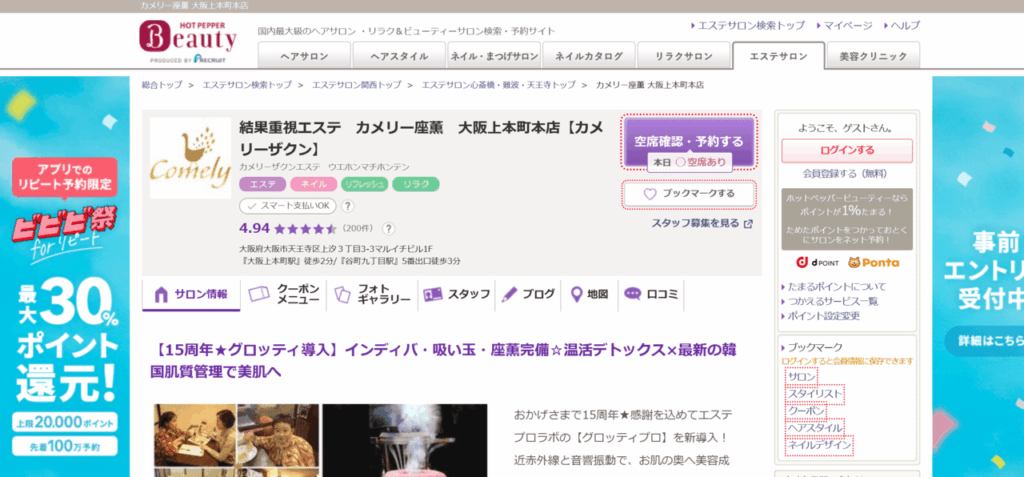Click the ビビビ祭 left banner ad
Screen dimensions: 1024x477
pos(65,276)
